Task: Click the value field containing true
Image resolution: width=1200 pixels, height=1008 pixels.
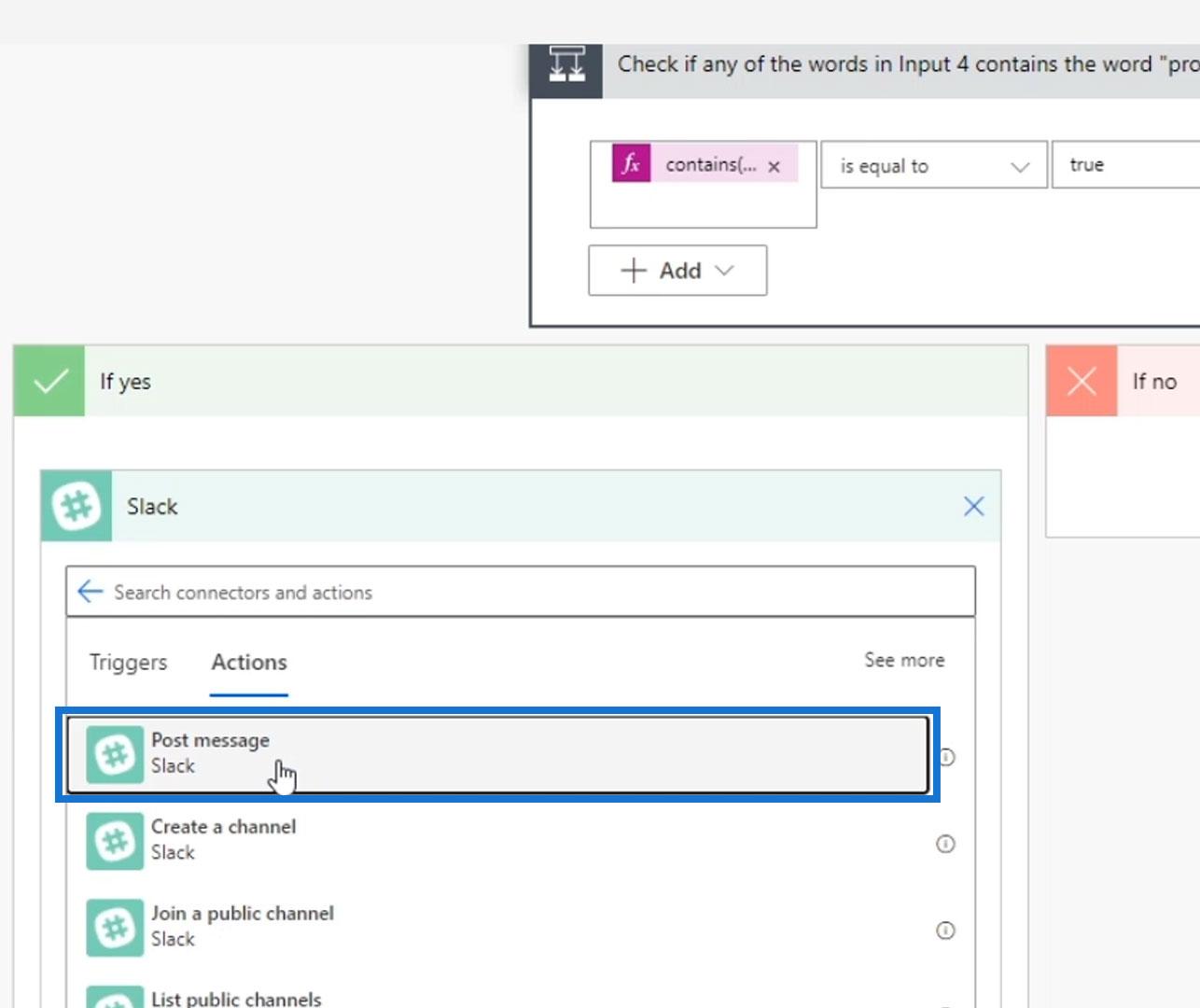Action: 1125,165
